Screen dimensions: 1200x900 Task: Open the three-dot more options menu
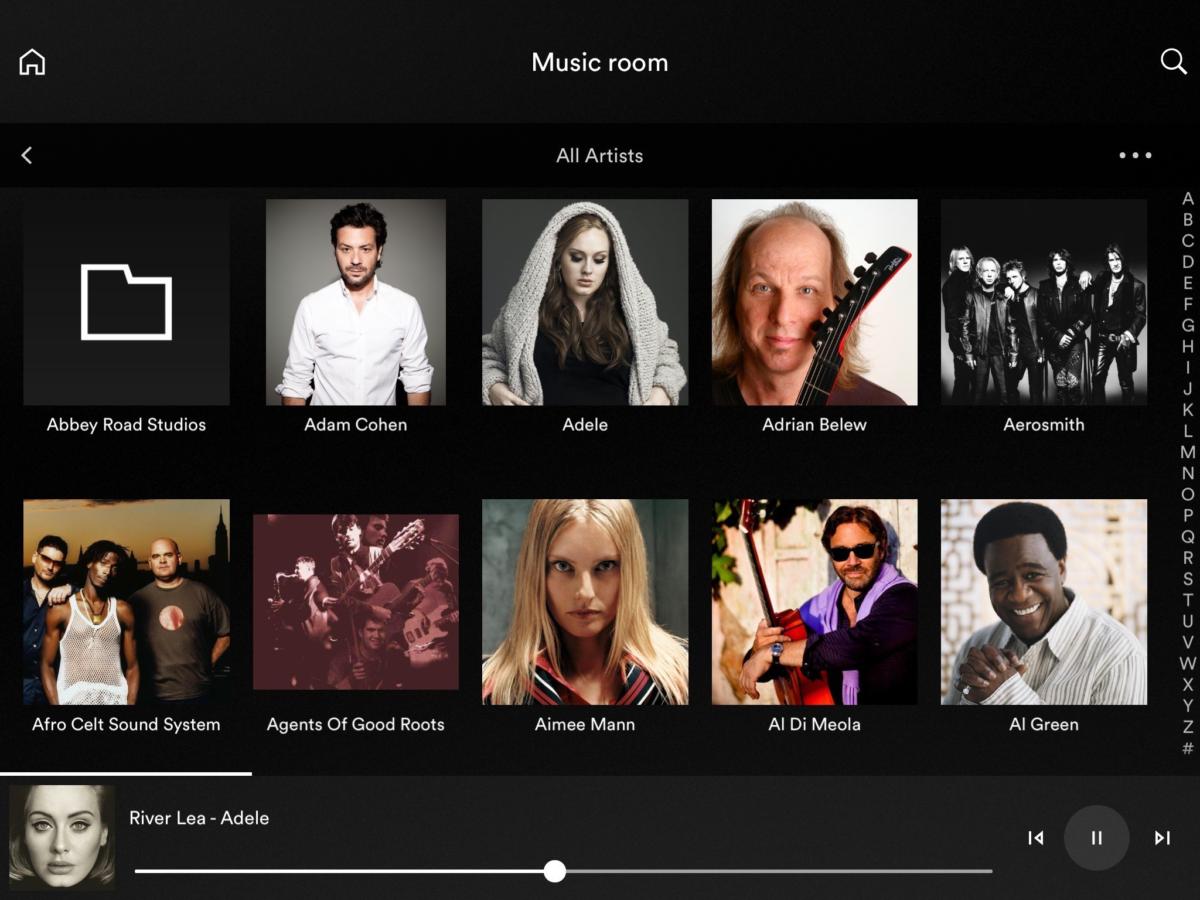pyautogui.click(x=1135, y=155)
